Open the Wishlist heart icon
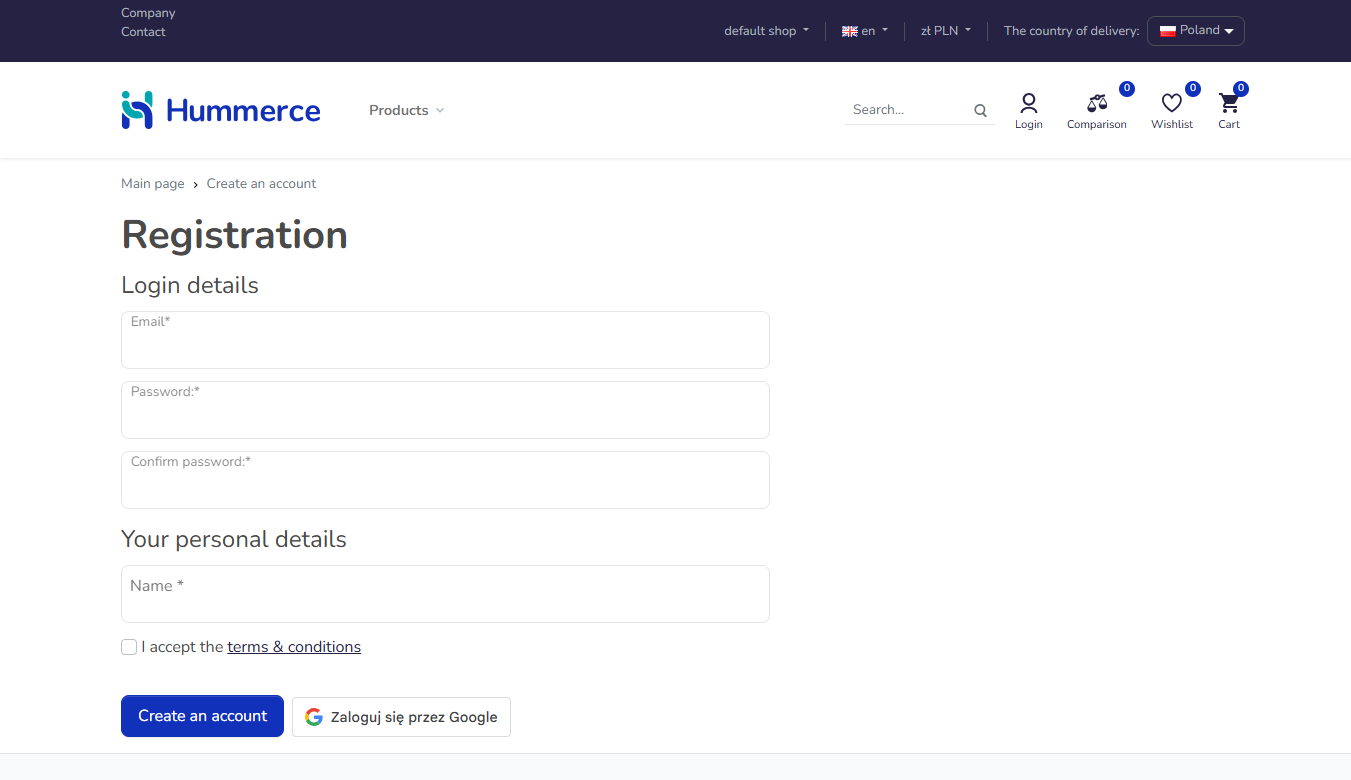This screenshot has height=780, width=1351. point(1172,103)
